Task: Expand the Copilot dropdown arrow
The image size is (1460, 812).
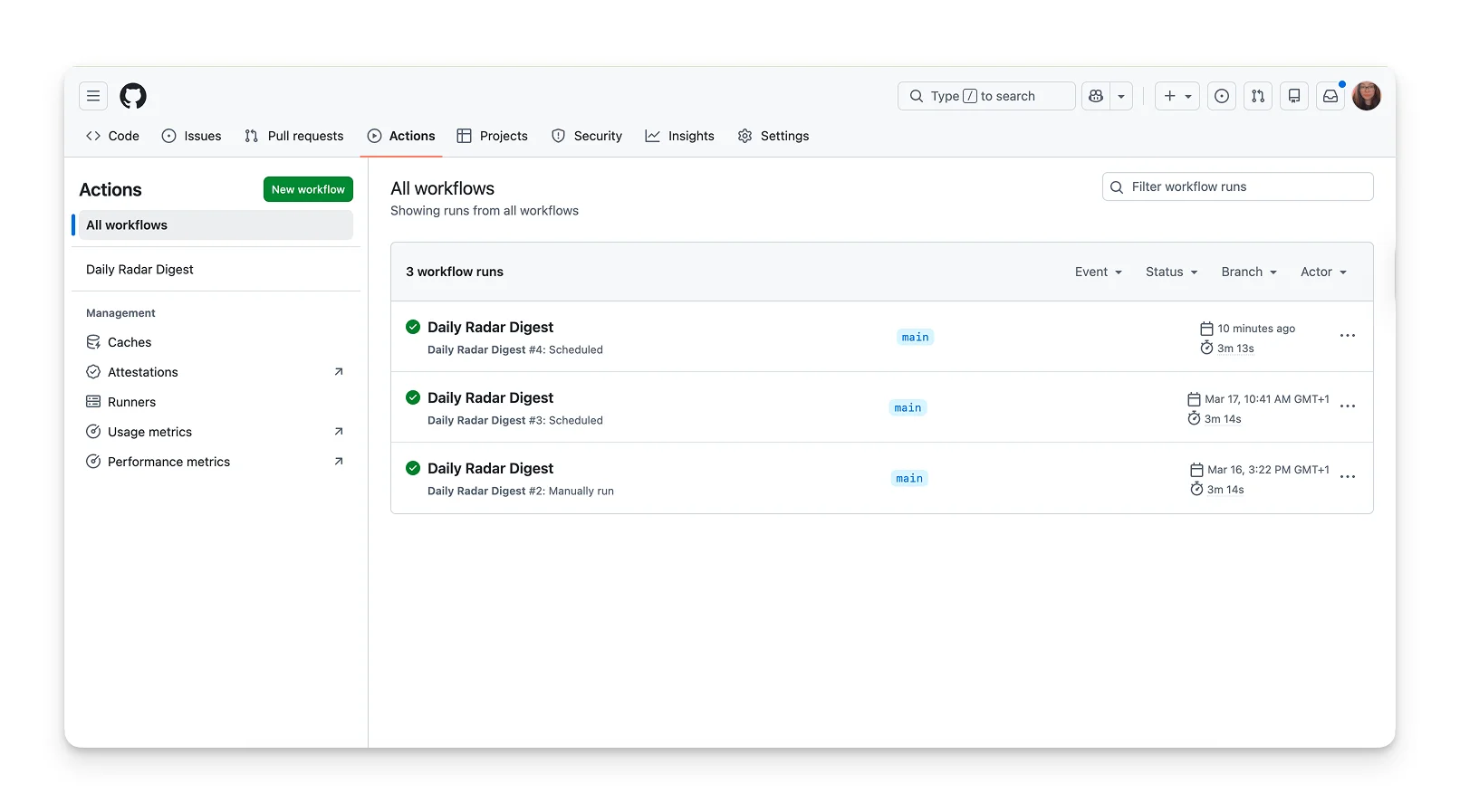Action: pyautogui.click(x=1121, y=96)
